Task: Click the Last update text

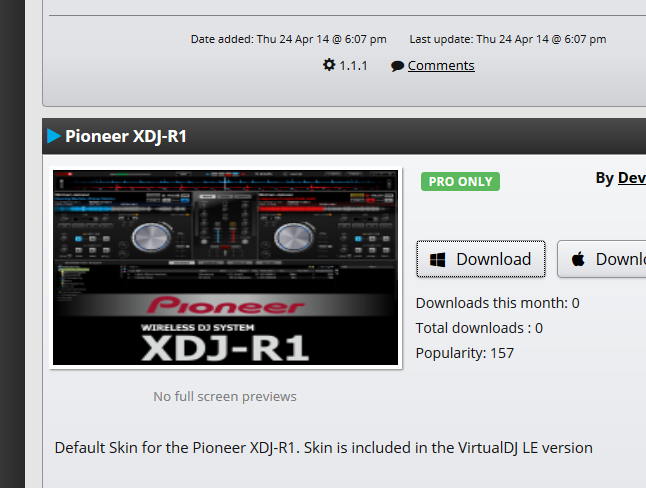Action: tap(508, 39)
